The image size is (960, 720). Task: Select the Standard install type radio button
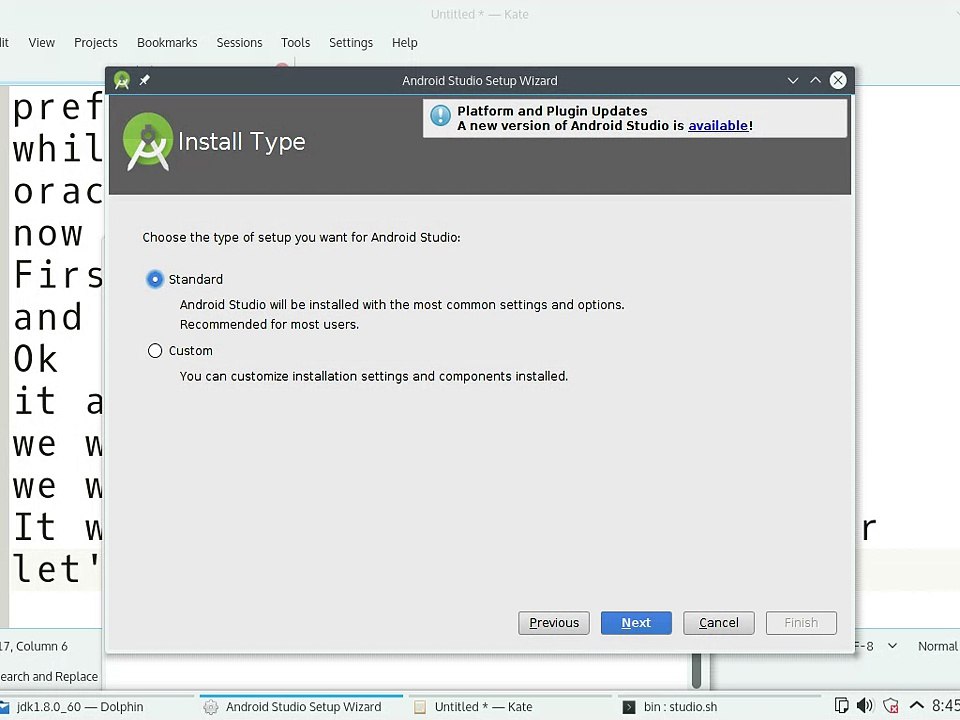155,280
